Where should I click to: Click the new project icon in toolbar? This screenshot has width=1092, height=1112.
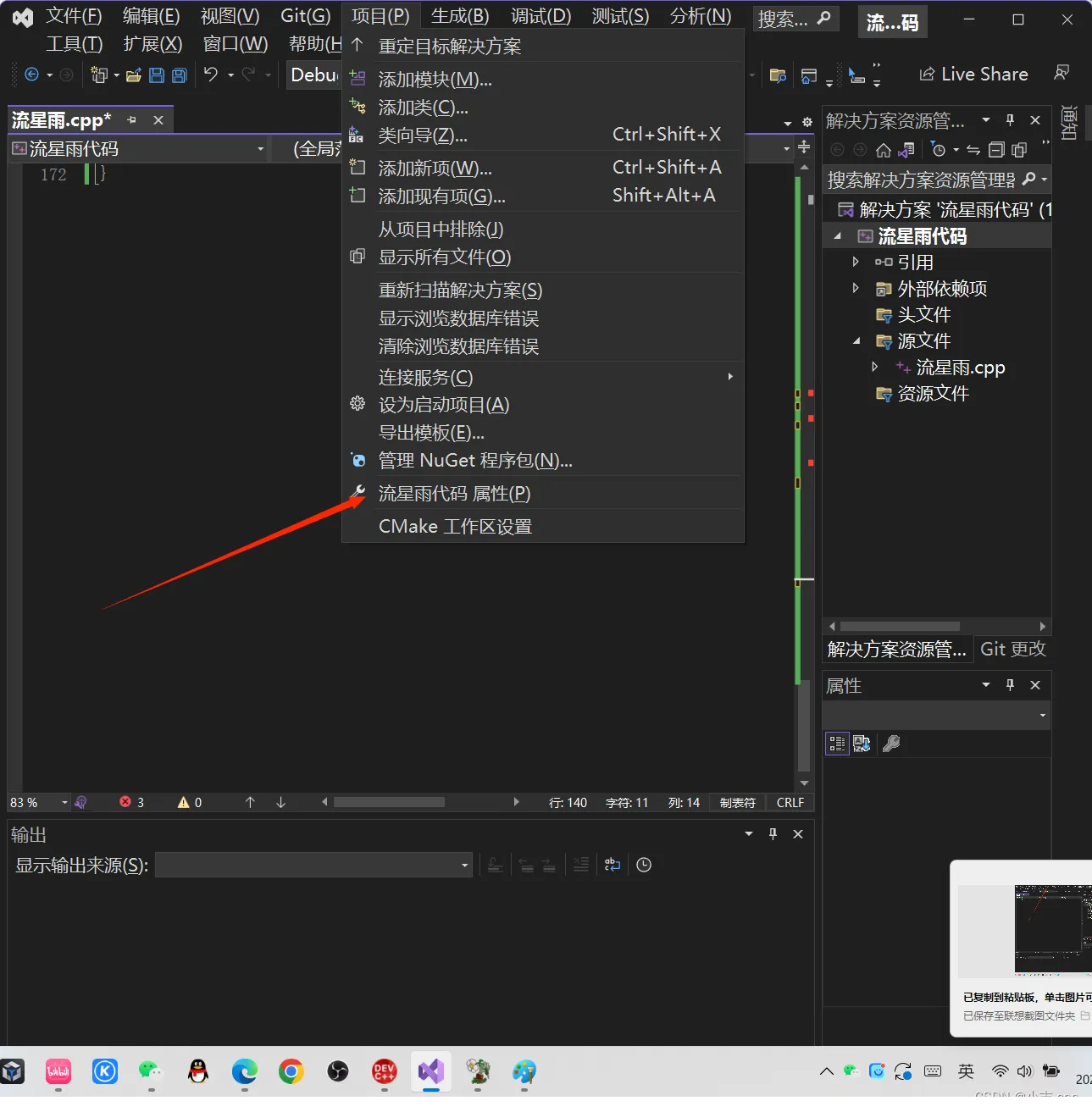(99, 75)
